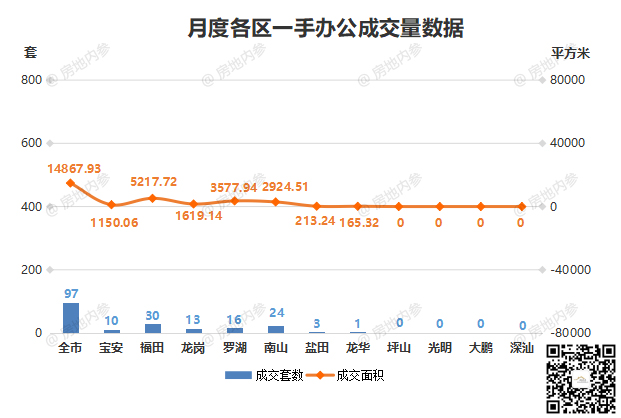
Task: Click the QR code in bottom-right corner
Action: [579, 377]
